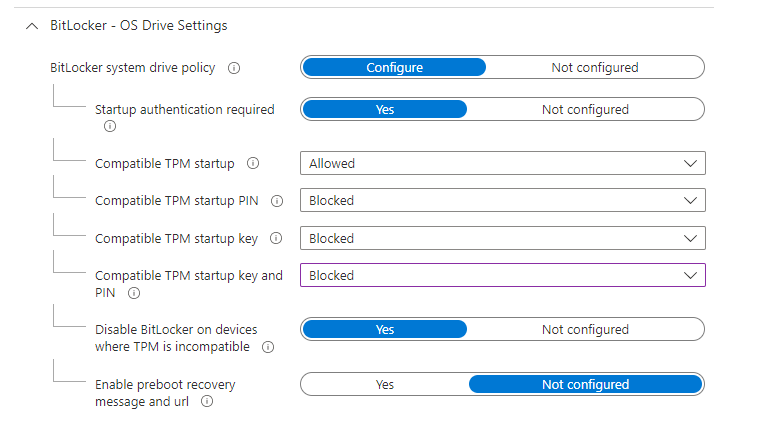Set preboot recovery message to Not configured

click(x=586, y=384)
